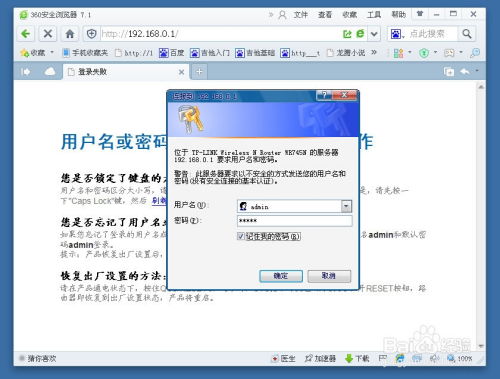Toggle the 记住我的密码 checkbox
This screenshot has height=379, width=500.
pyautogui.click(x=241, y=236)
